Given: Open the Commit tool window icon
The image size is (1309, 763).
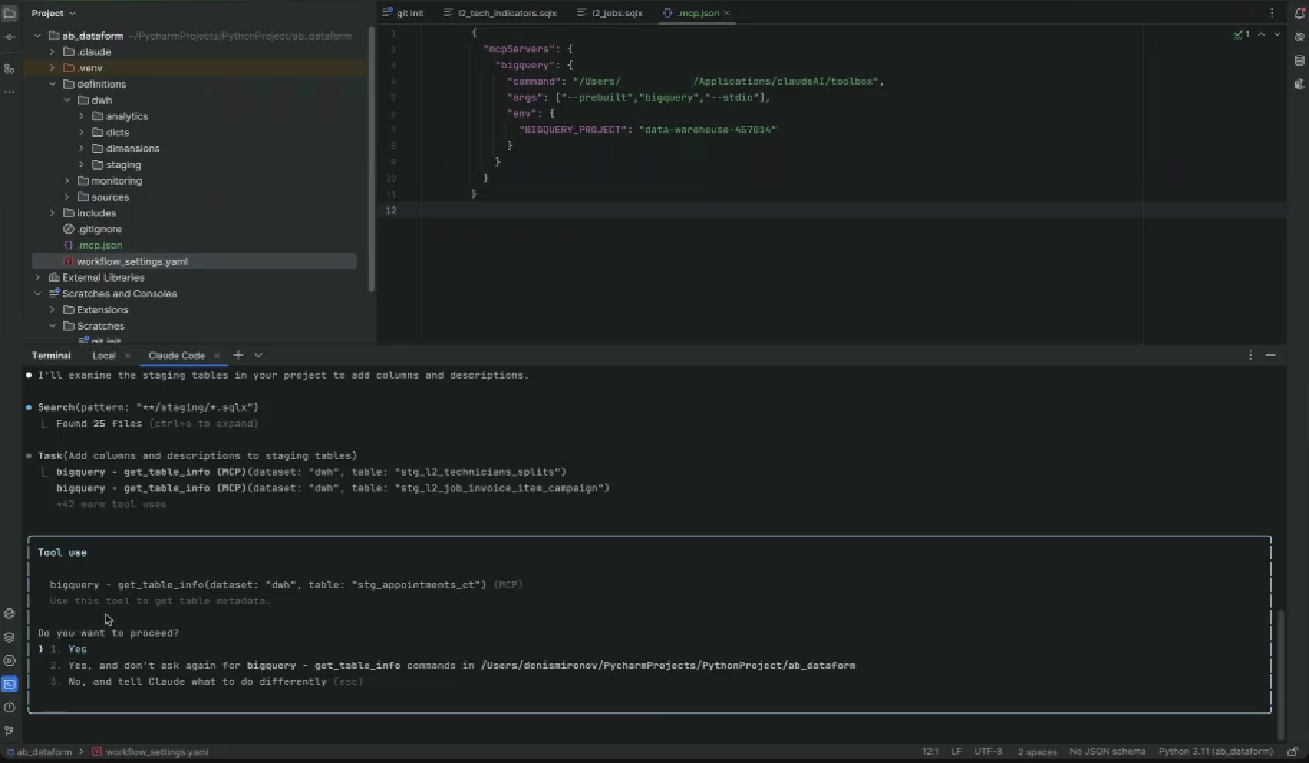Looking at the screenshot, I should pyautogui.click(x=10, y=37).
